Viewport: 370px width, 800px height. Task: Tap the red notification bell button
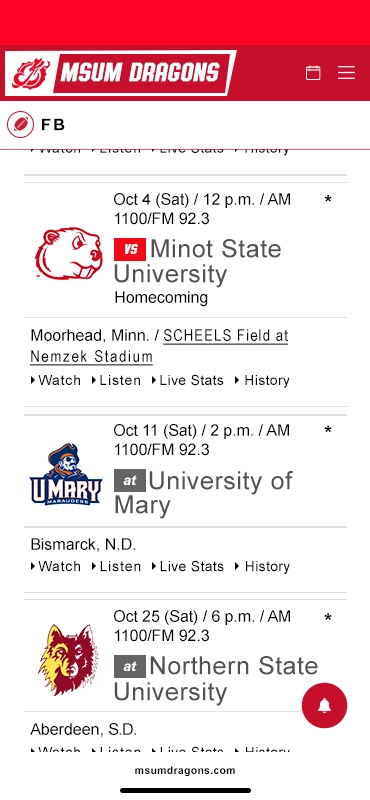point(325,705)
